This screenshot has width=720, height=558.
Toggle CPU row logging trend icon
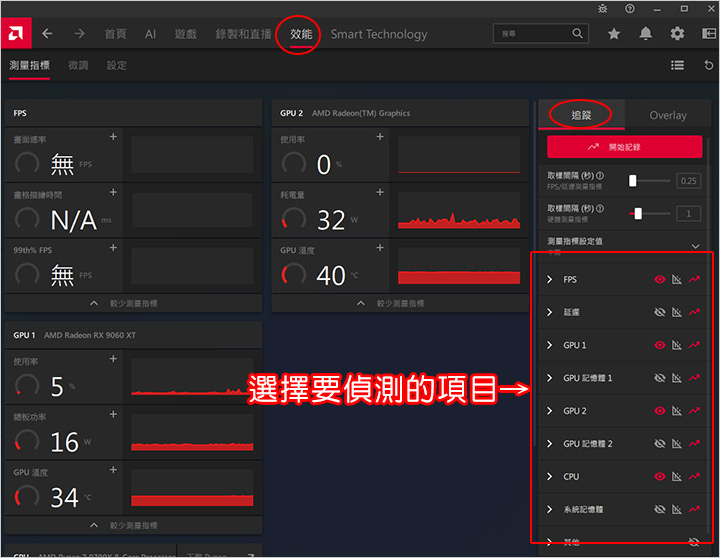[694, 476]
